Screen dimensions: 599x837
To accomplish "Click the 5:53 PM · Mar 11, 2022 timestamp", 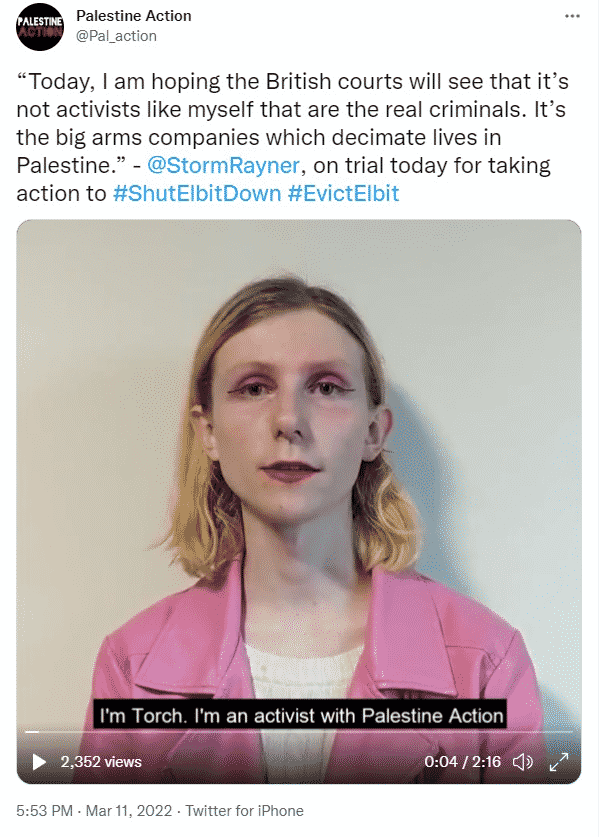I will pyautogui.click(x=94, y=810).
